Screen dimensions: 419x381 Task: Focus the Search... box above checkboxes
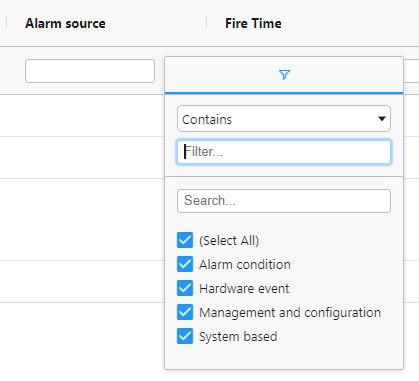[x=284, y=201]
